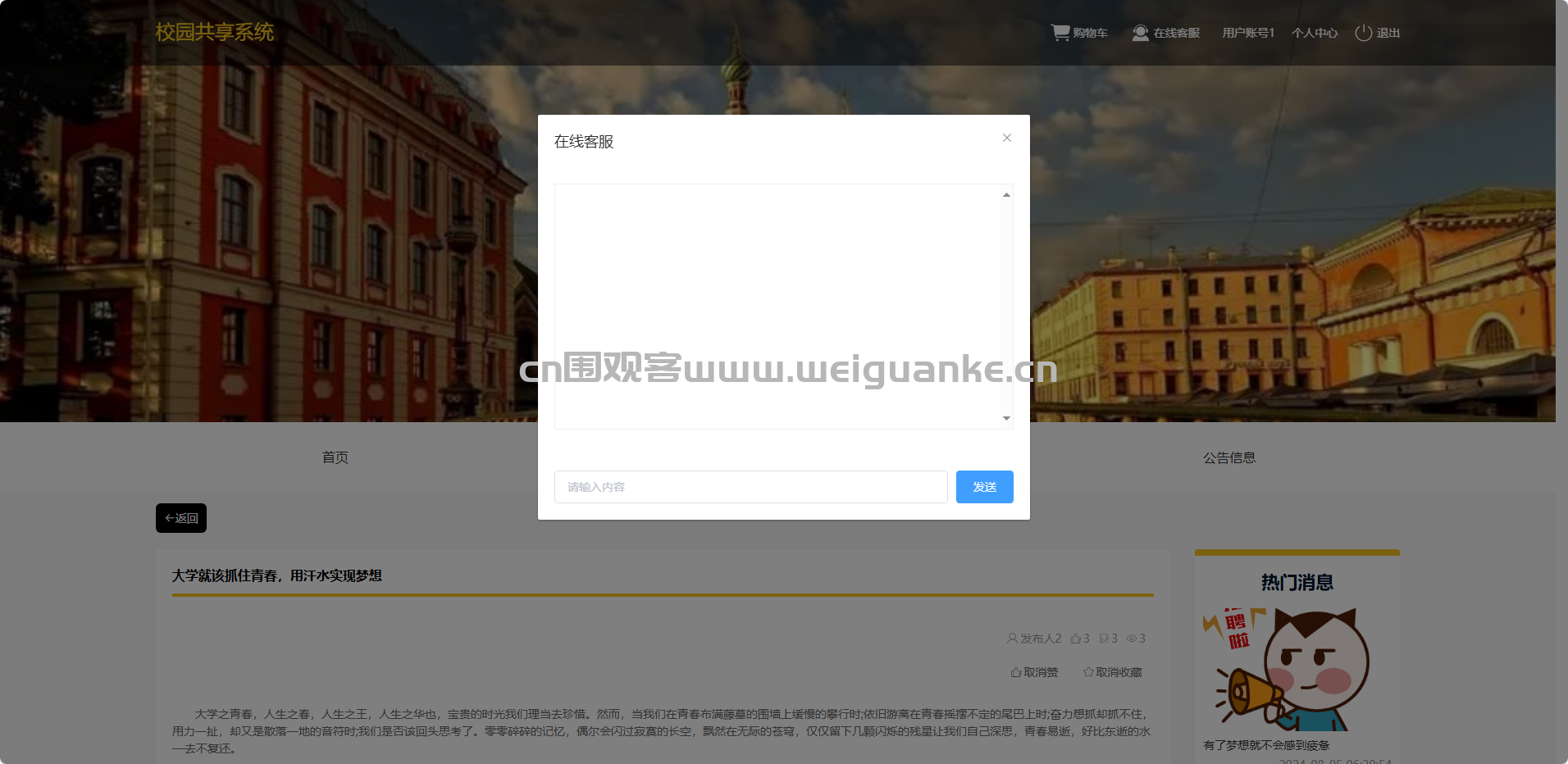Toggle like via 取消赞

click(x=1041, y=672)
